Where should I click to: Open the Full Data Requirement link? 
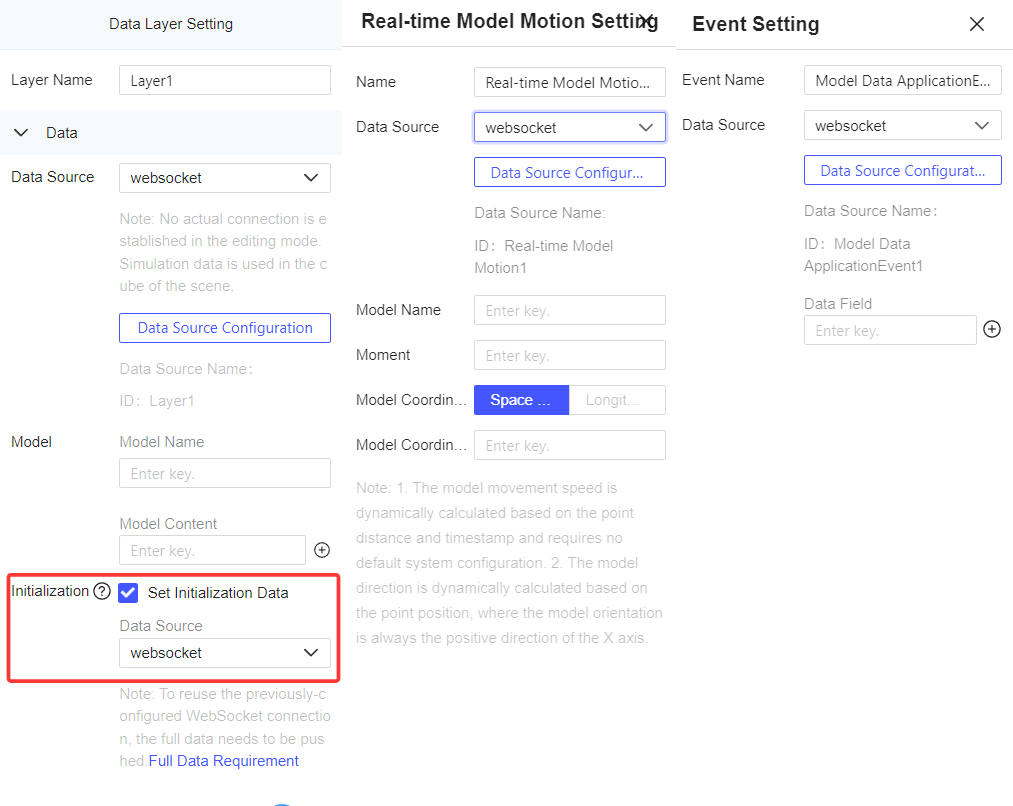click(224, 761)
